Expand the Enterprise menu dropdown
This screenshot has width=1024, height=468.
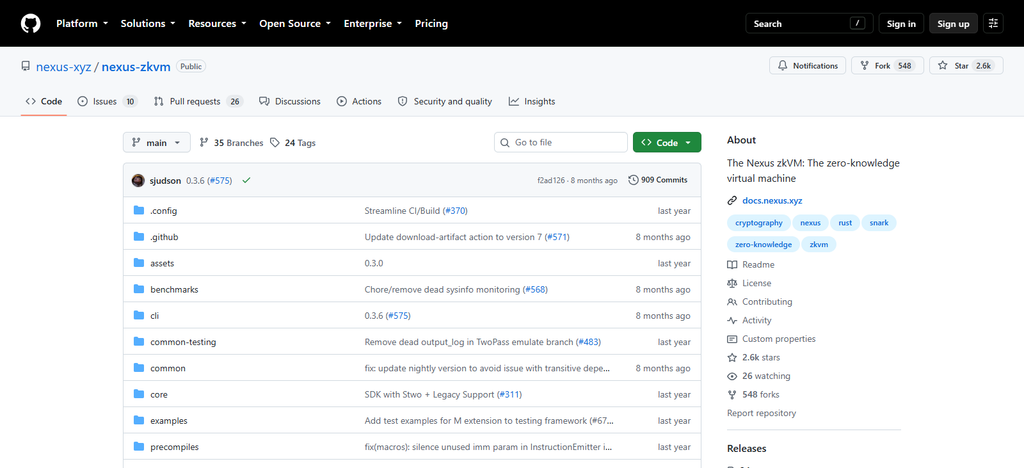374,23
